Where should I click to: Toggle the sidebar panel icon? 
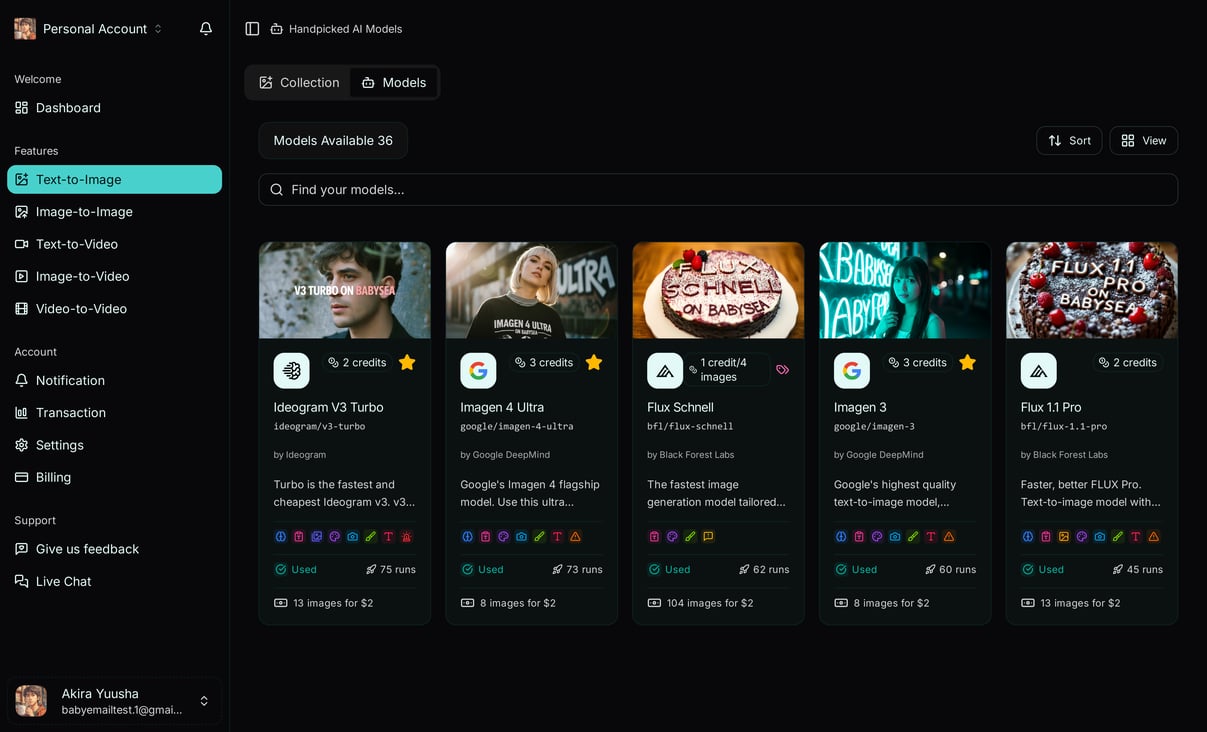(253, 29)
